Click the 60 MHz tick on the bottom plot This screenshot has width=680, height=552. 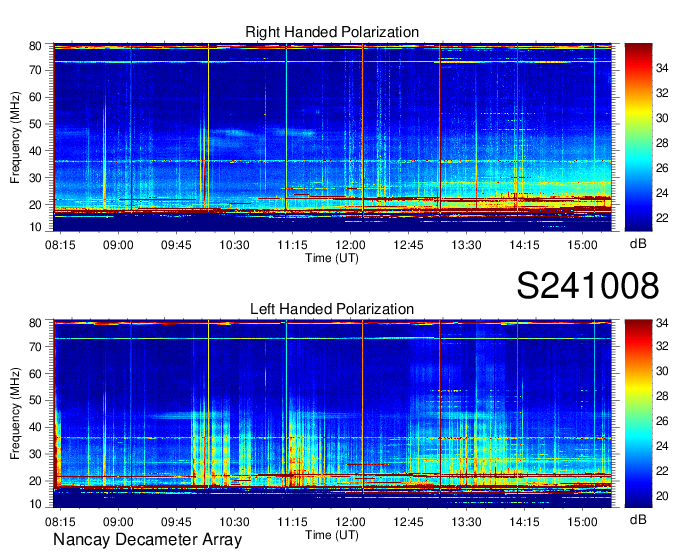35,374
